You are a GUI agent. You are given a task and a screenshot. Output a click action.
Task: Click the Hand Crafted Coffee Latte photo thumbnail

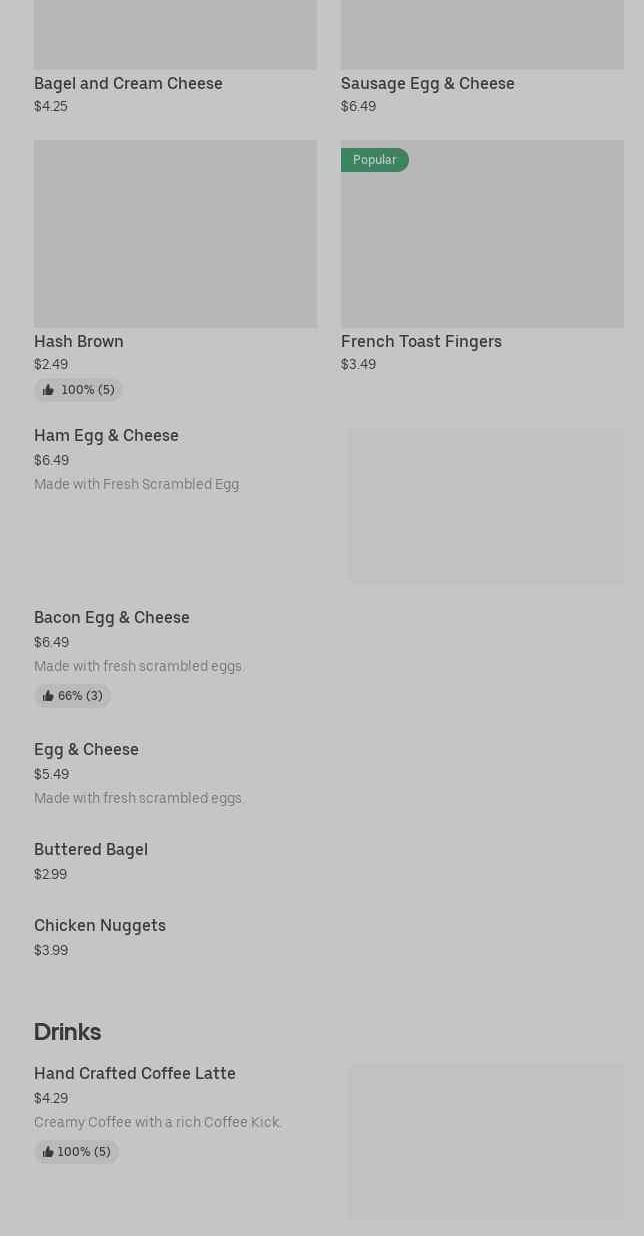(485, 1141)
